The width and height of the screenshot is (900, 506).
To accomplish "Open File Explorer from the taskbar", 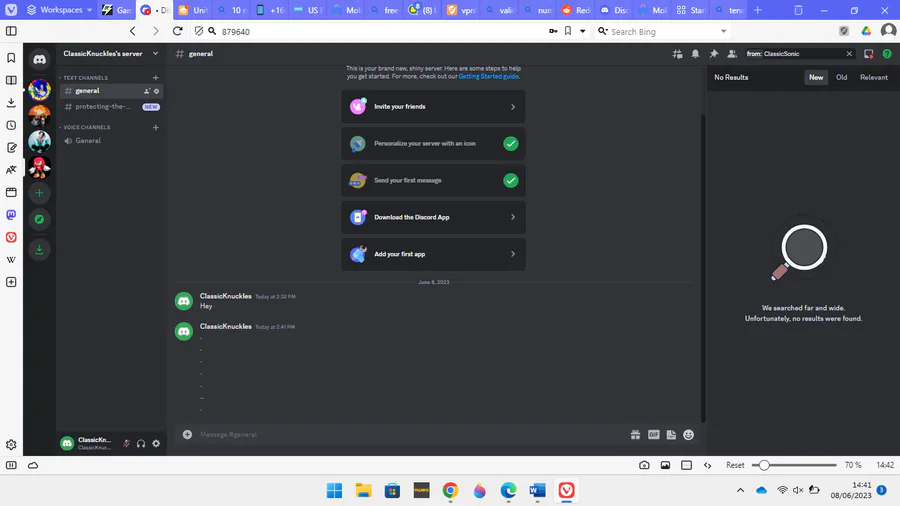I will coord(363,491).
